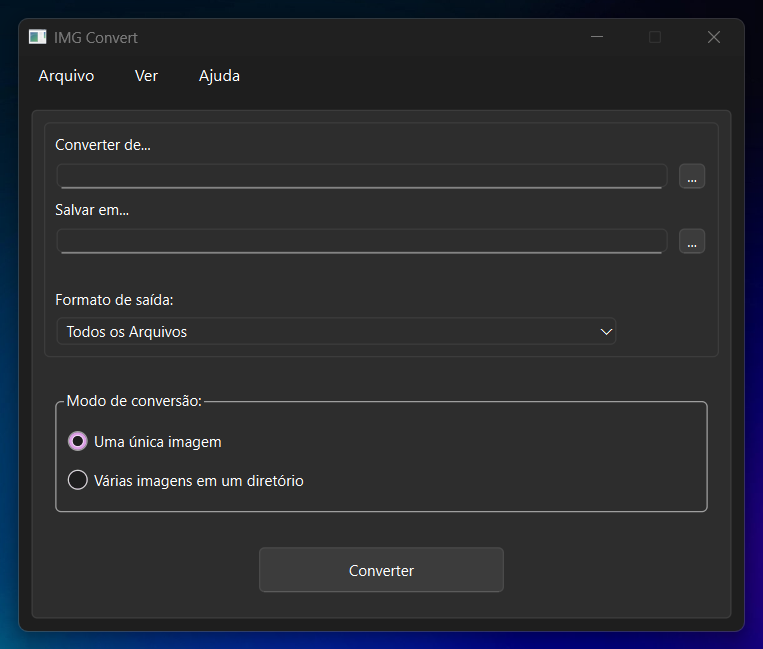Open the Ver menu
This screenshot has width=763, height=649.
(x=146, y=76)
